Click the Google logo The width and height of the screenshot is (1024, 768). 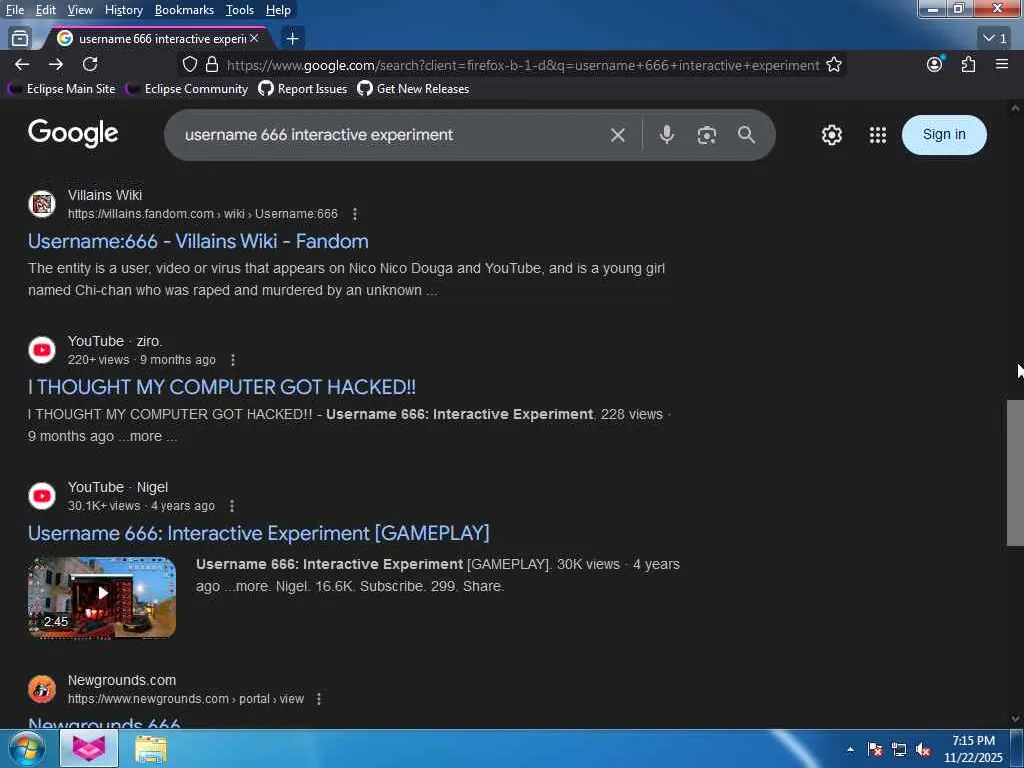click(x=73, y=133)
